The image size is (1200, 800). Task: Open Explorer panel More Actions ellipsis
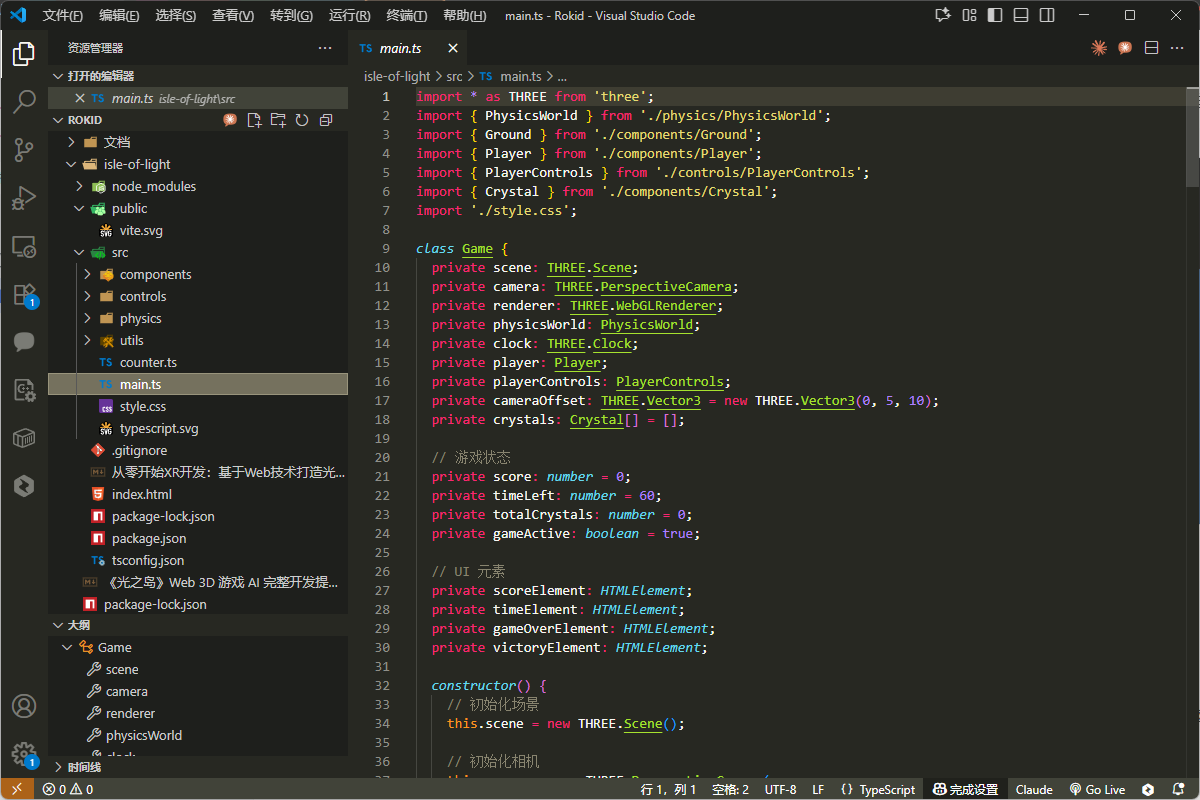coord(325,48)
